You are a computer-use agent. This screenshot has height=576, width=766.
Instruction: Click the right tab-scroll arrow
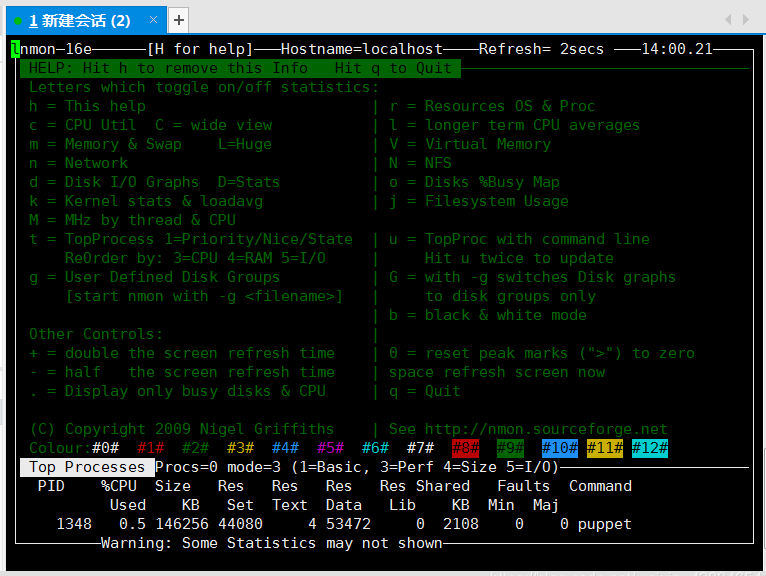[x=745, y=20]
